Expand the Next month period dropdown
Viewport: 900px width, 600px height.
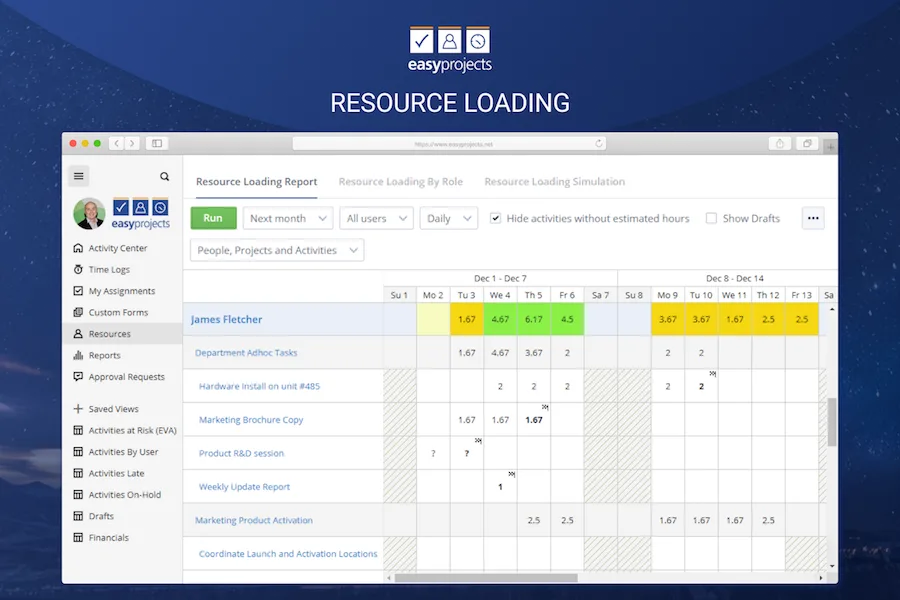click(x=288, y=218)
